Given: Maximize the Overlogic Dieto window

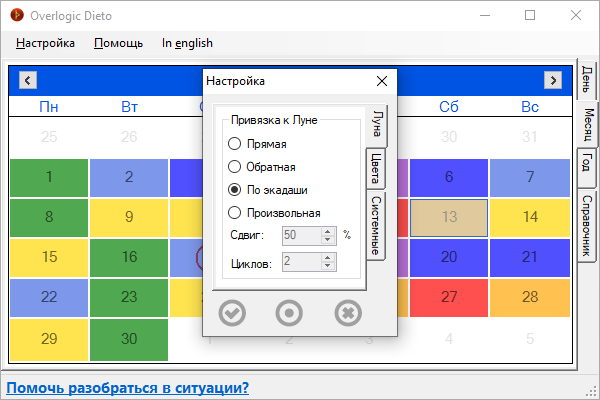Looking at the screenshot, I should [x=530, y=15].
